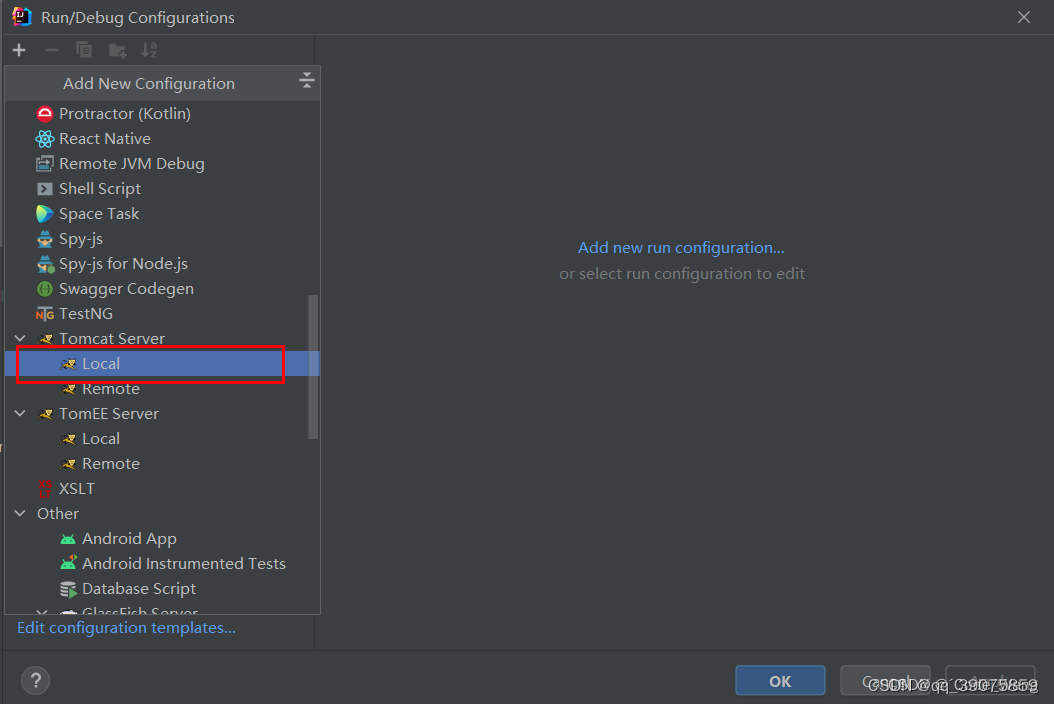Viewport: 1054px width, 704px height.
Task: Open Edit configuration templates link
Action: [126, 627]
